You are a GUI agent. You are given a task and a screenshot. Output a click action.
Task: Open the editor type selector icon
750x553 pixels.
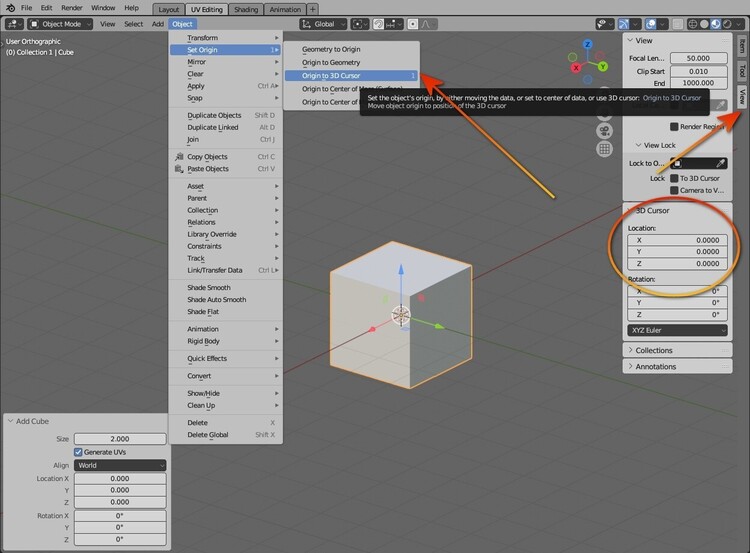click(12, 23)
